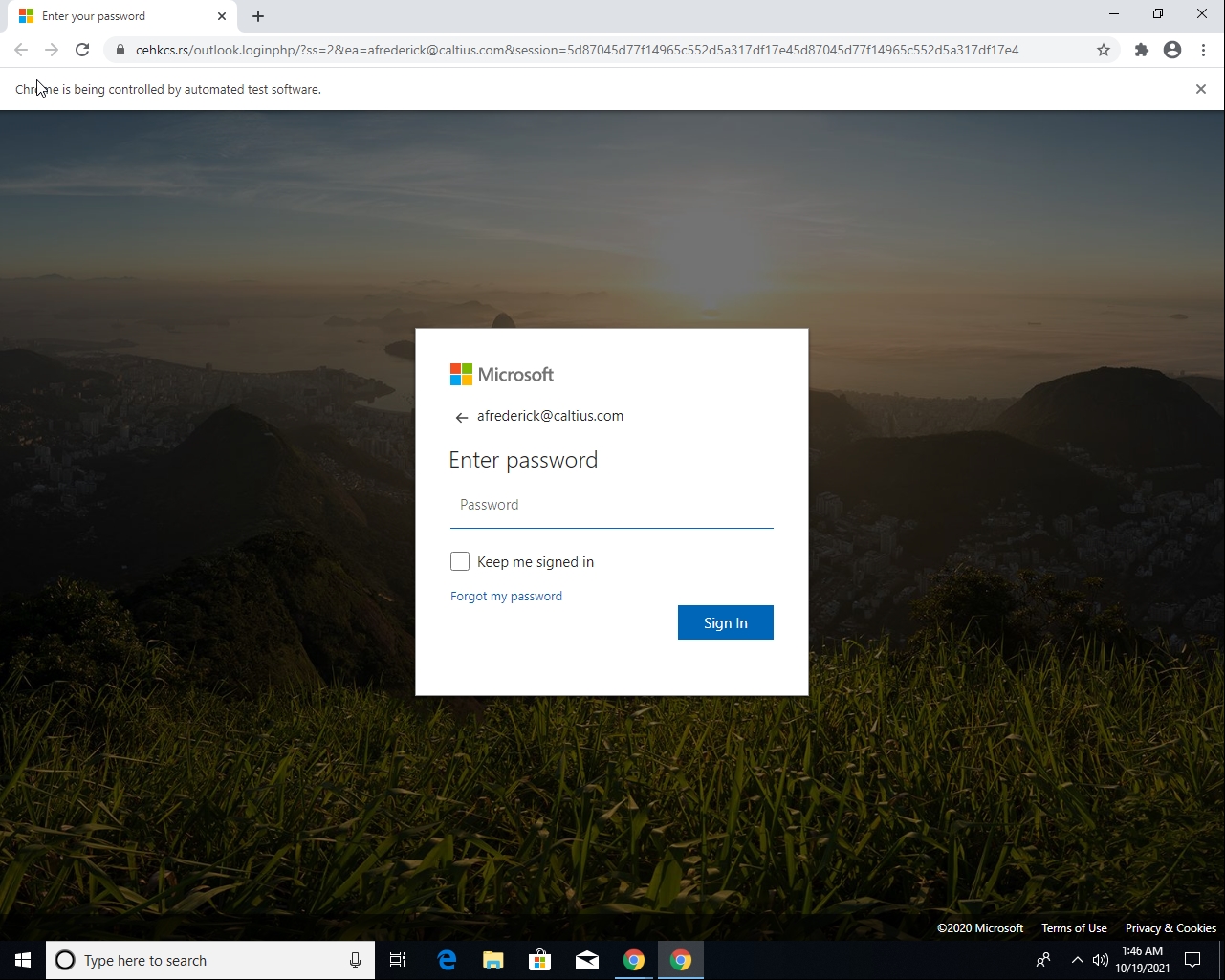The height and width of the screenshot is (980, 1225).
Task: Open Microsoft Store from taskbar
Action: (x=540, y=960)
